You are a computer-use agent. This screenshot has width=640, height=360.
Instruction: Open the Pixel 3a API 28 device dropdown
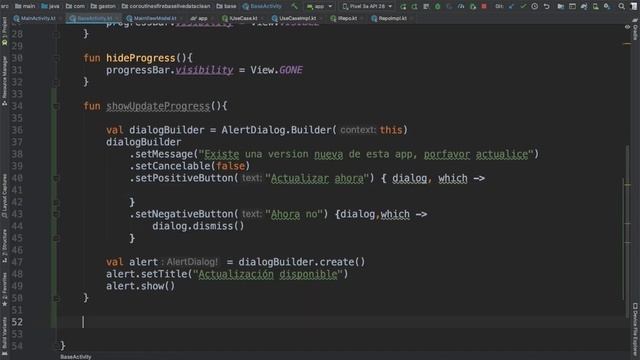tap(367, 6)
